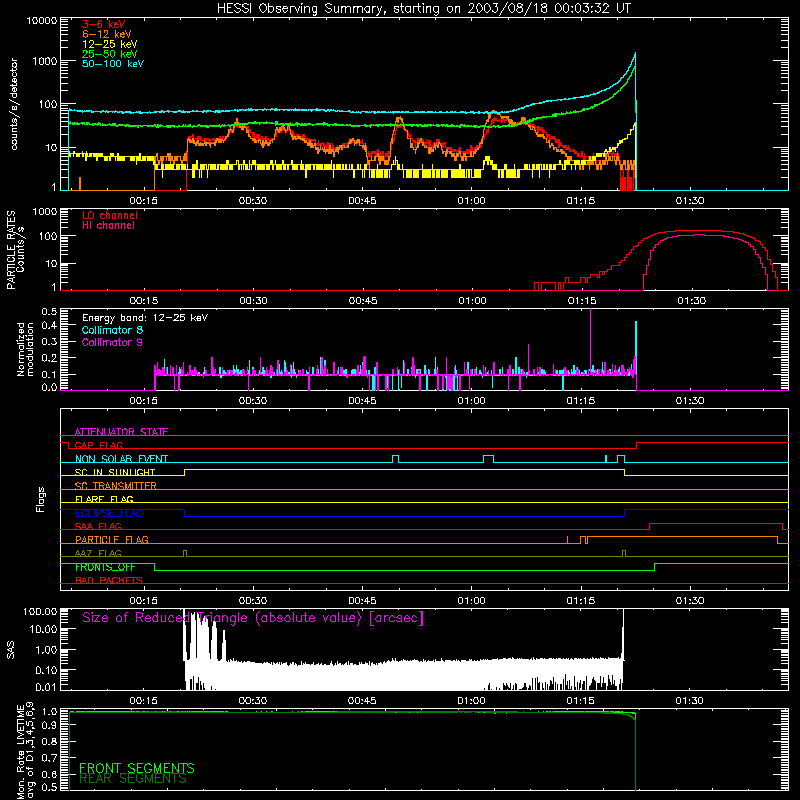Select the Collimator 8 legend entry
800x800 pixels.
point(112,330)
